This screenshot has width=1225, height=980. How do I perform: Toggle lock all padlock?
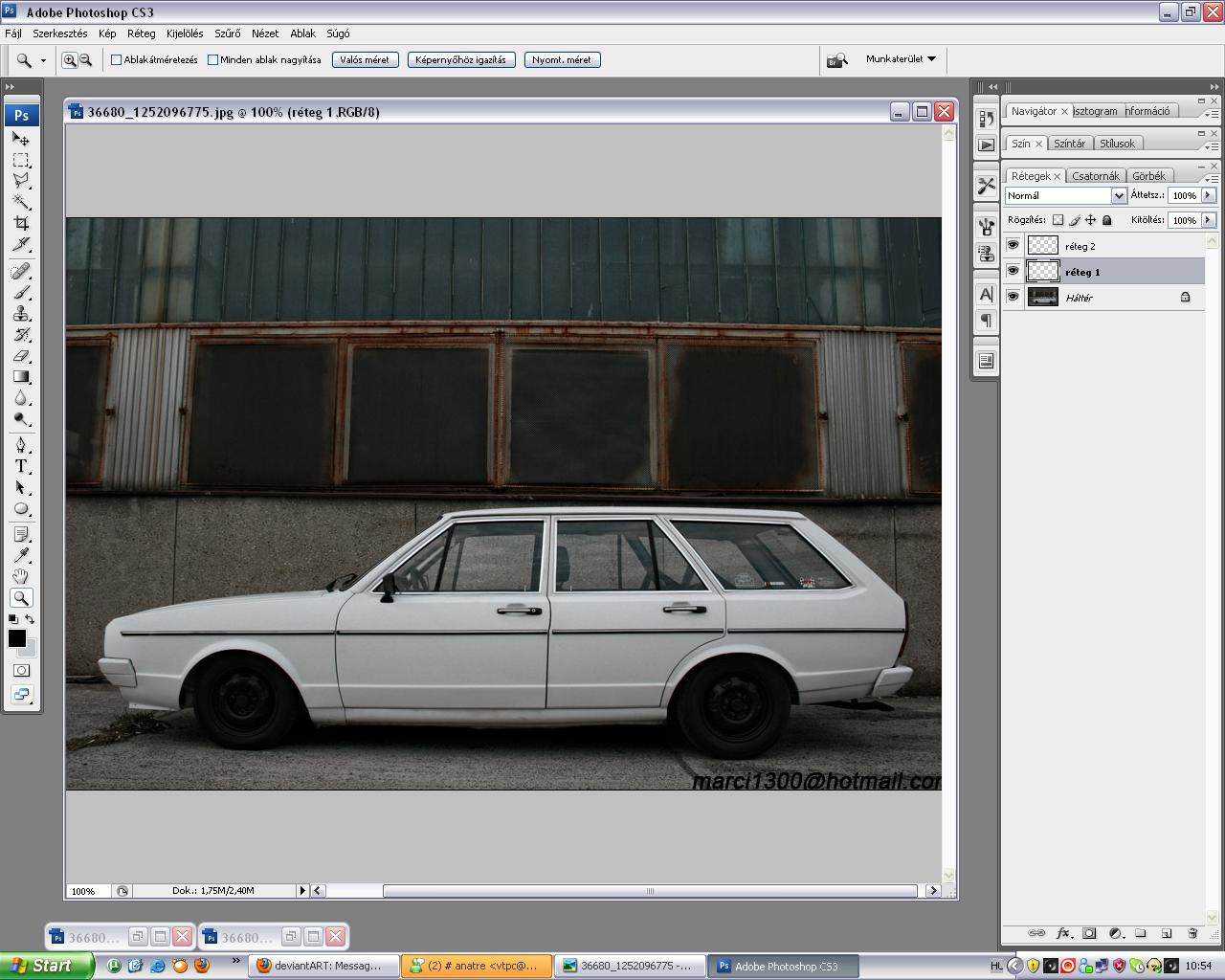click(x=1107, y=220)
